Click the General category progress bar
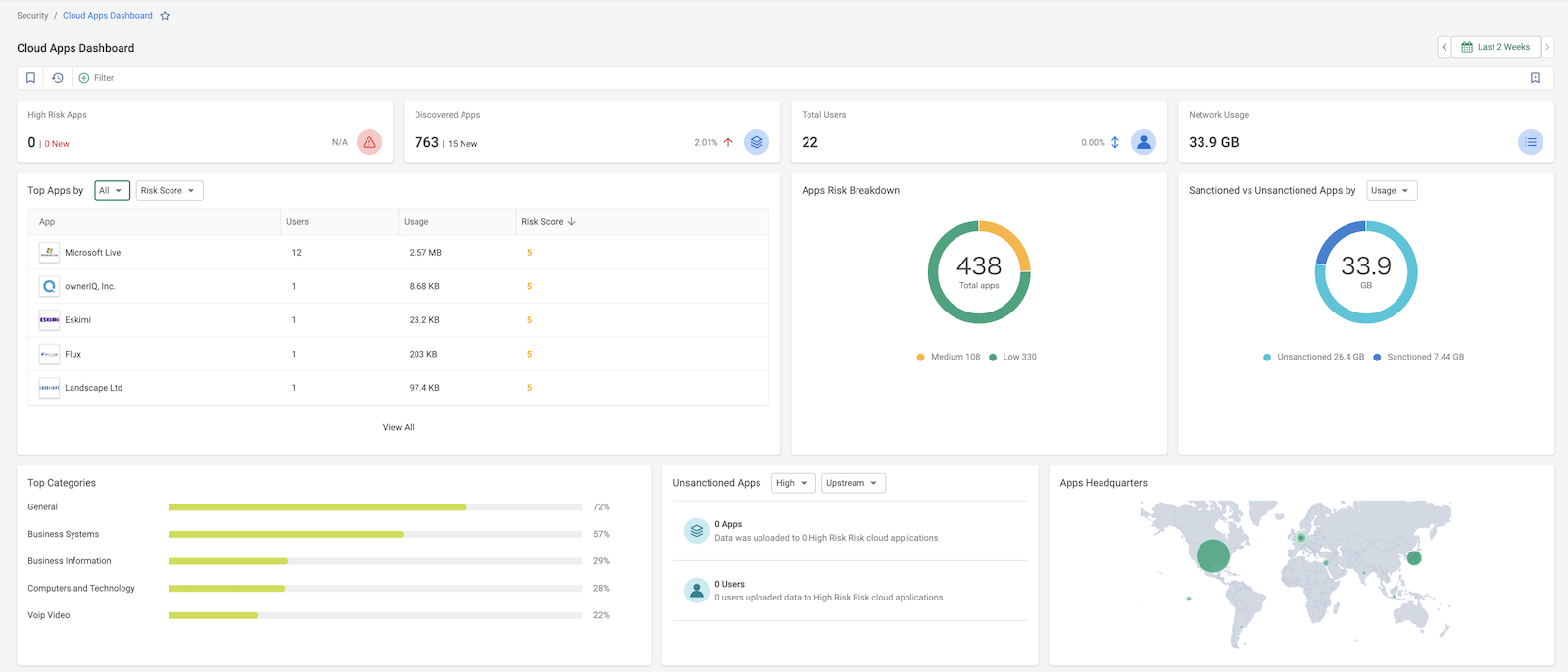 (375, 507)
